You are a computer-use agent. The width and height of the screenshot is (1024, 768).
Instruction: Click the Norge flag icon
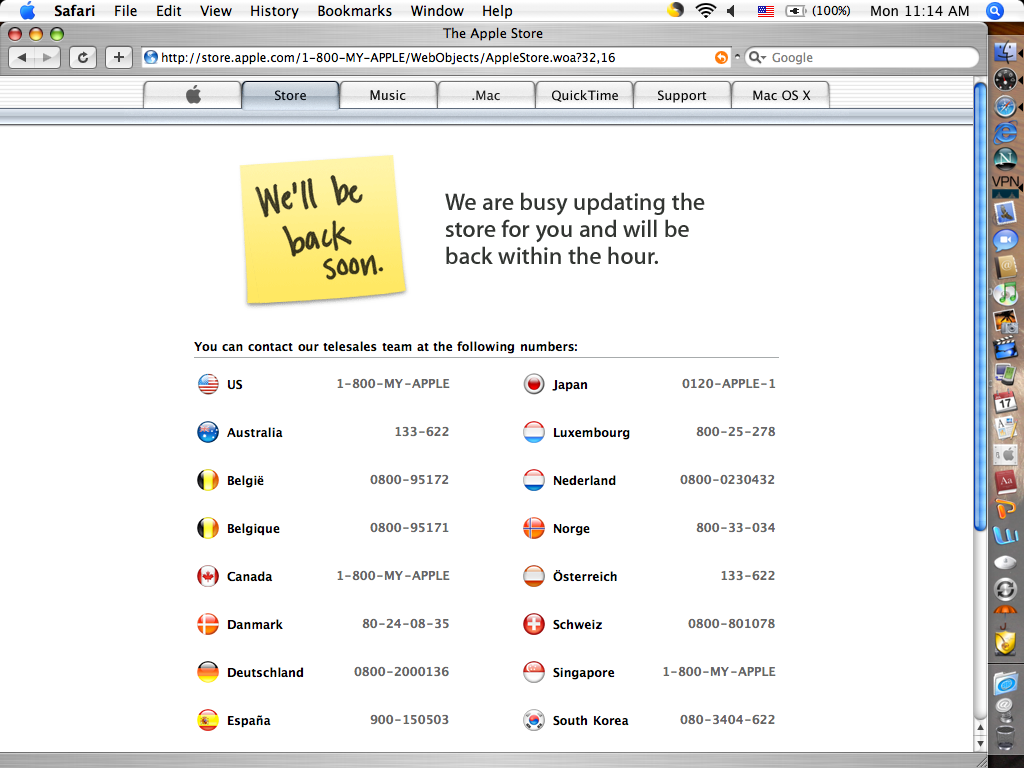point(534,528)
